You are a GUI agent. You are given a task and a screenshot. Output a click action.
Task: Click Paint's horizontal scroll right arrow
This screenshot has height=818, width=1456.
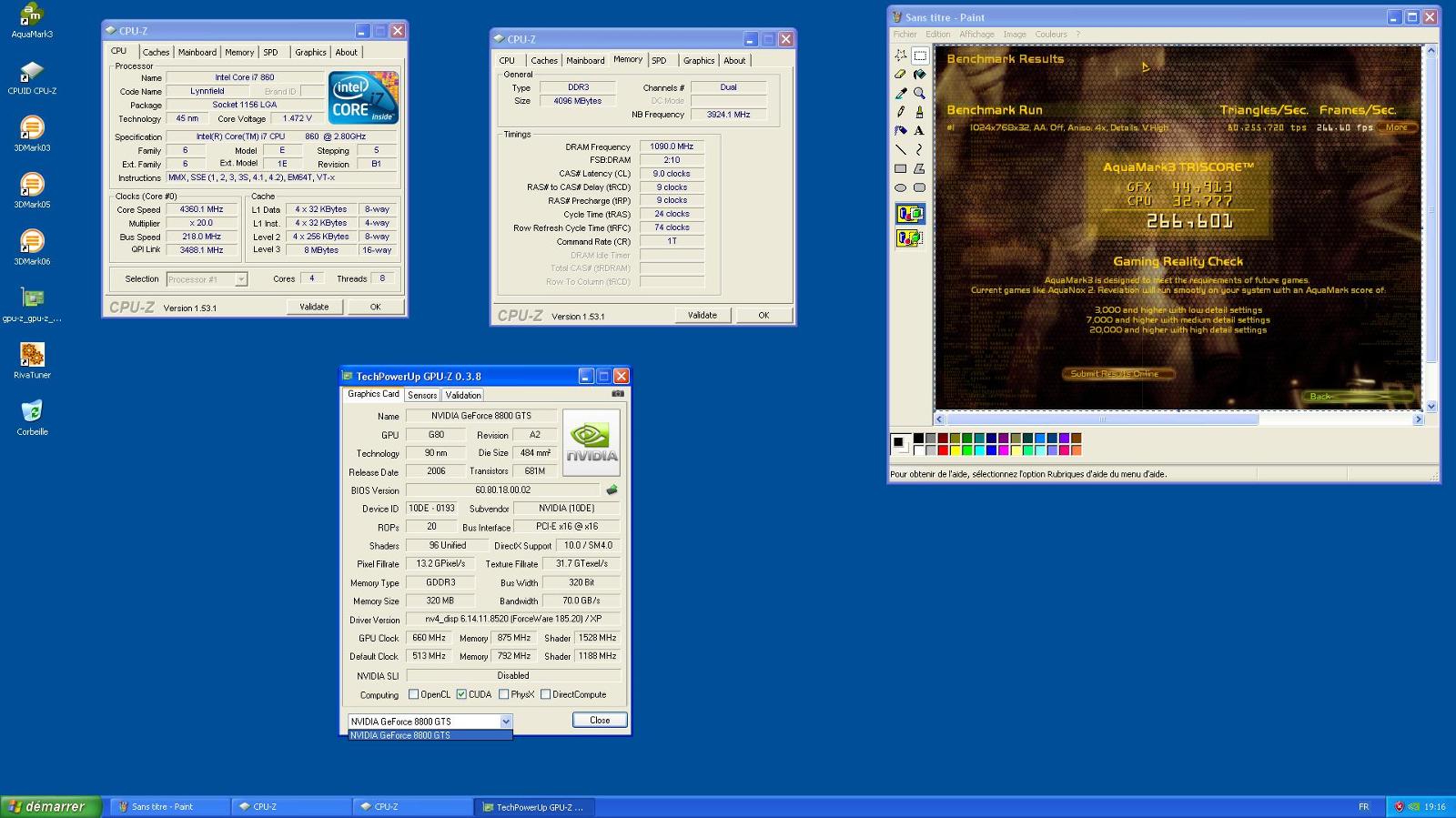click(x=1418, y=419)
